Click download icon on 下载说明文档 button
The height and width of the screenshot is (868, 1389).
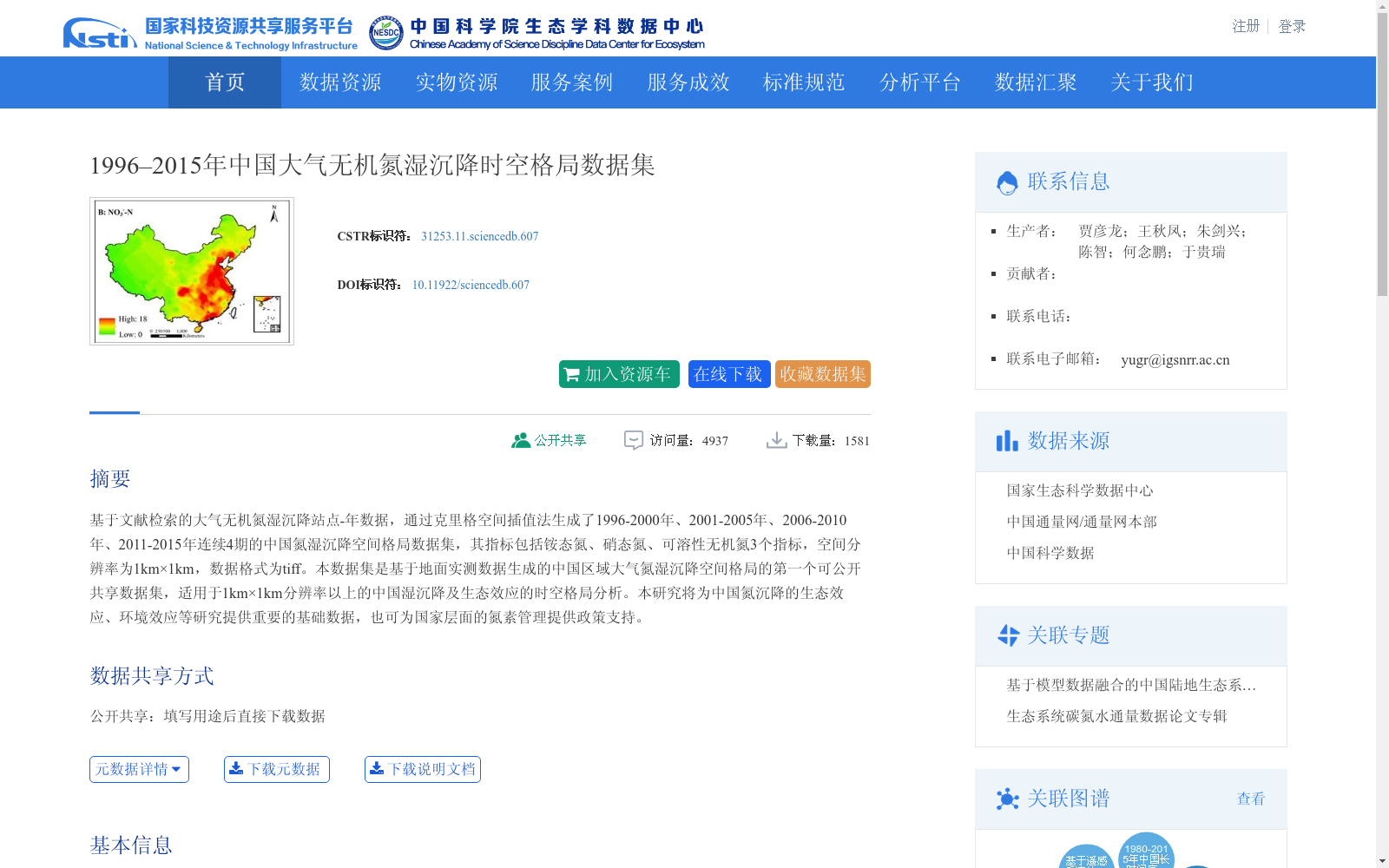[377, 768]
